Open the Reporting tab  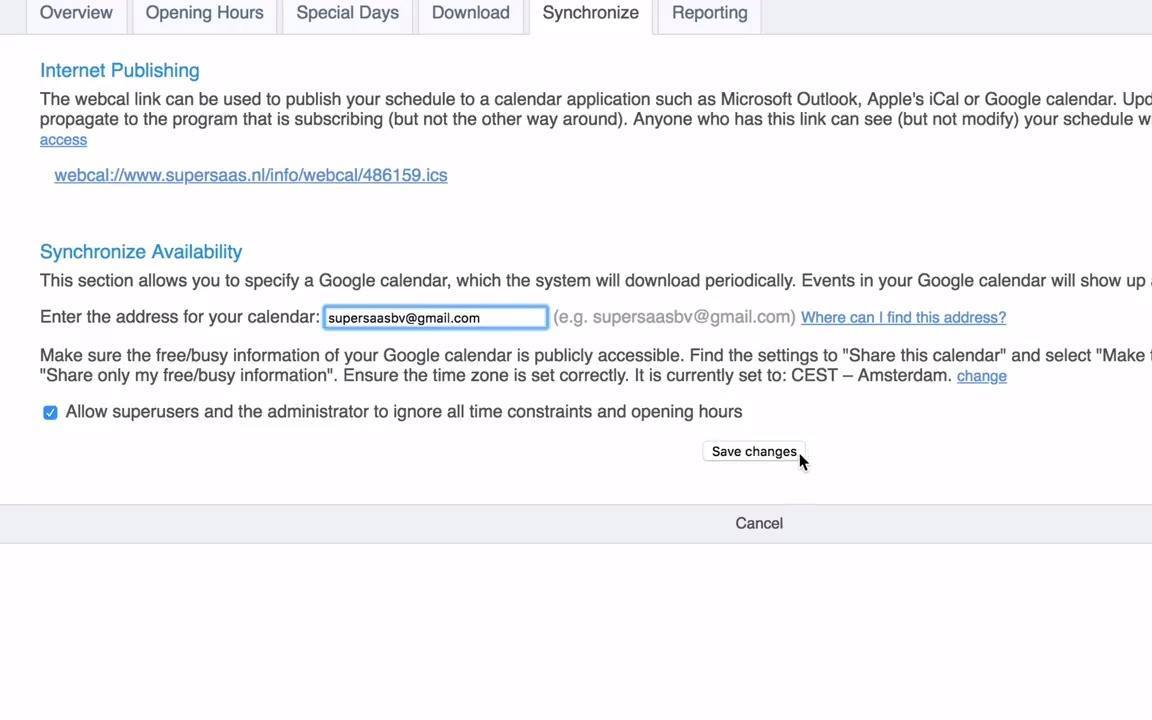710,13
